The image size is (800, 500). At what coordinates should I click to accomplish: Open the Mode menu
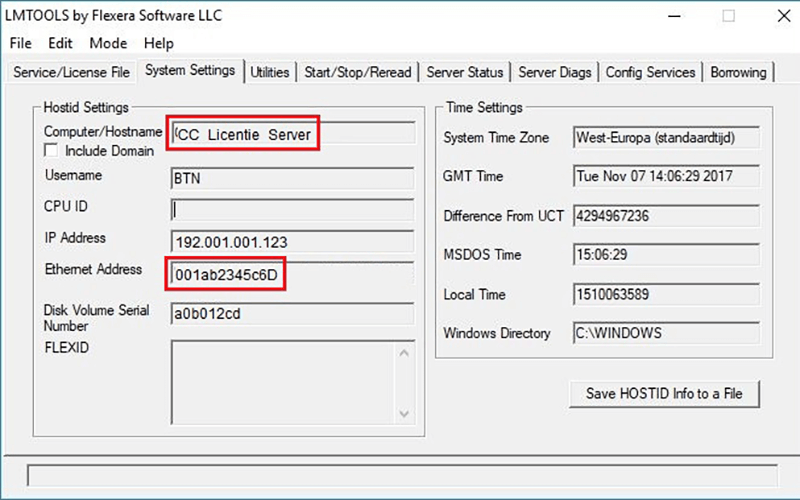pos(108,43)
